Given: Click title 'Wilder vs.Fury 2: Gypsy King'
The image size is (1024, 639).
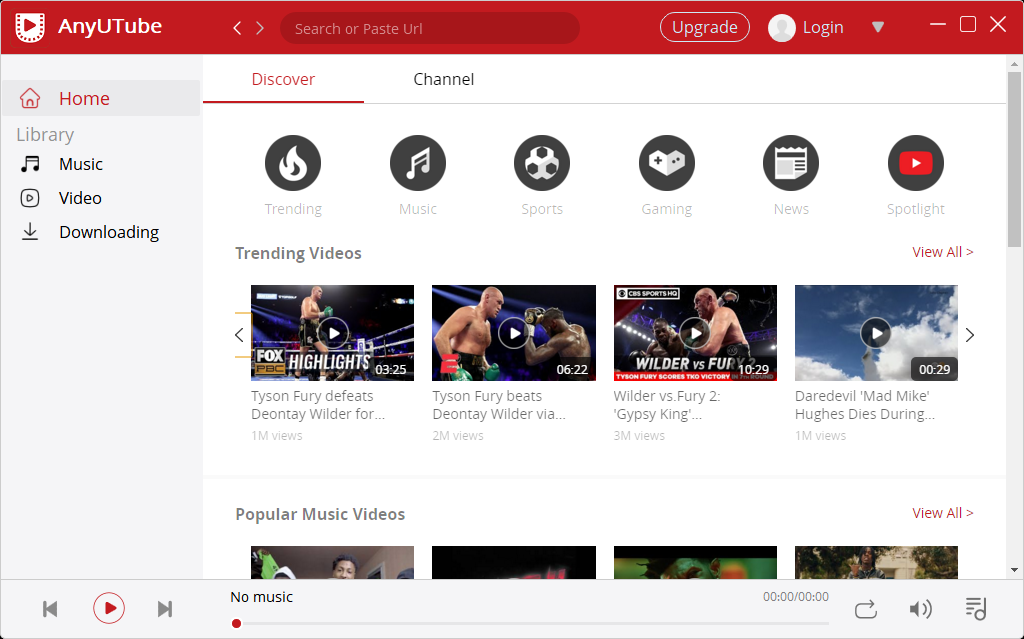Looking at the screenshot, I should [x=667, y=405].
